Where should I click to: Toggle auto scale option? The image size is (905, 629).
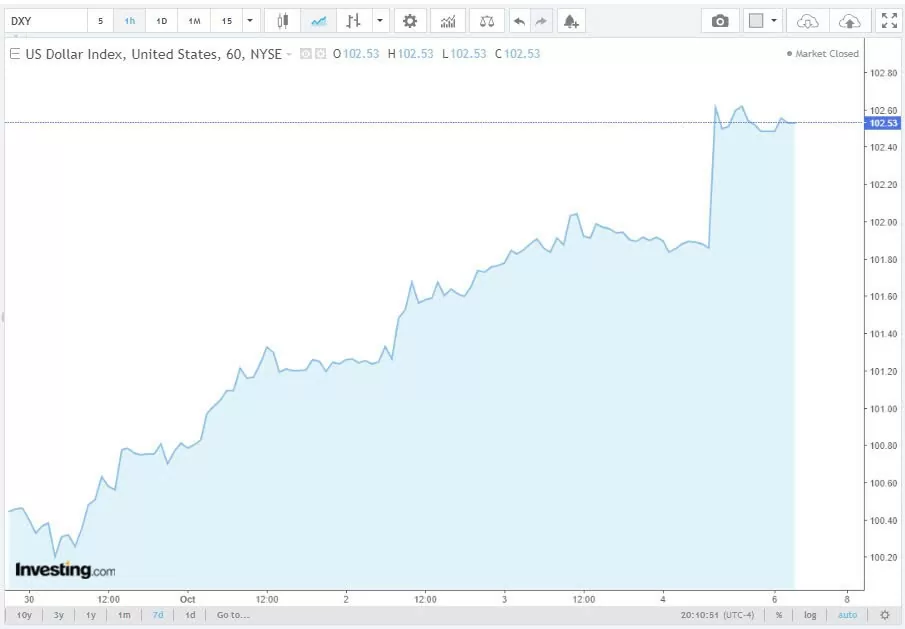[847, 615]
